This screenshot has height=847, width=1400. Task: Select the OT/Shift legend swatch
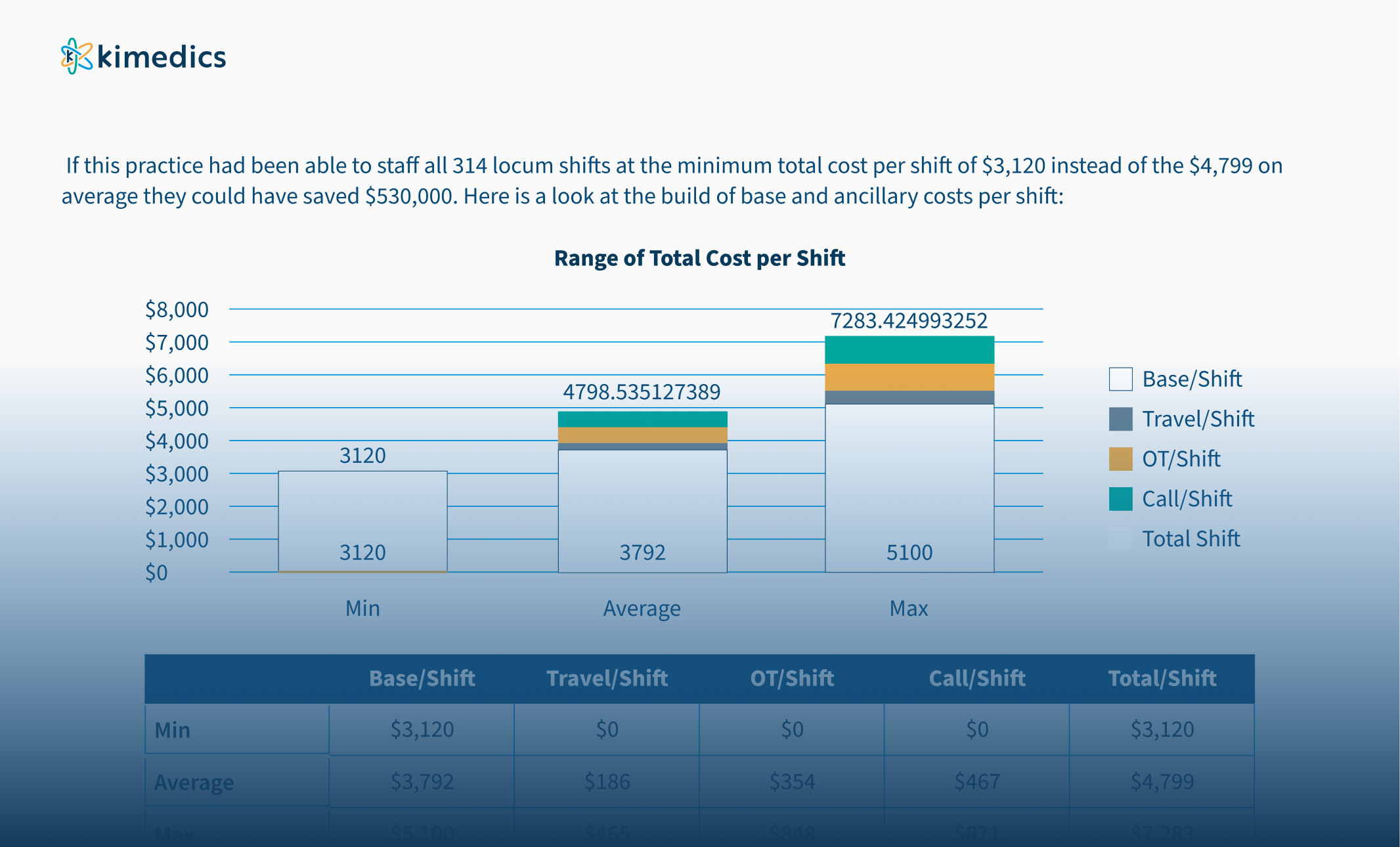point(1120,459)
